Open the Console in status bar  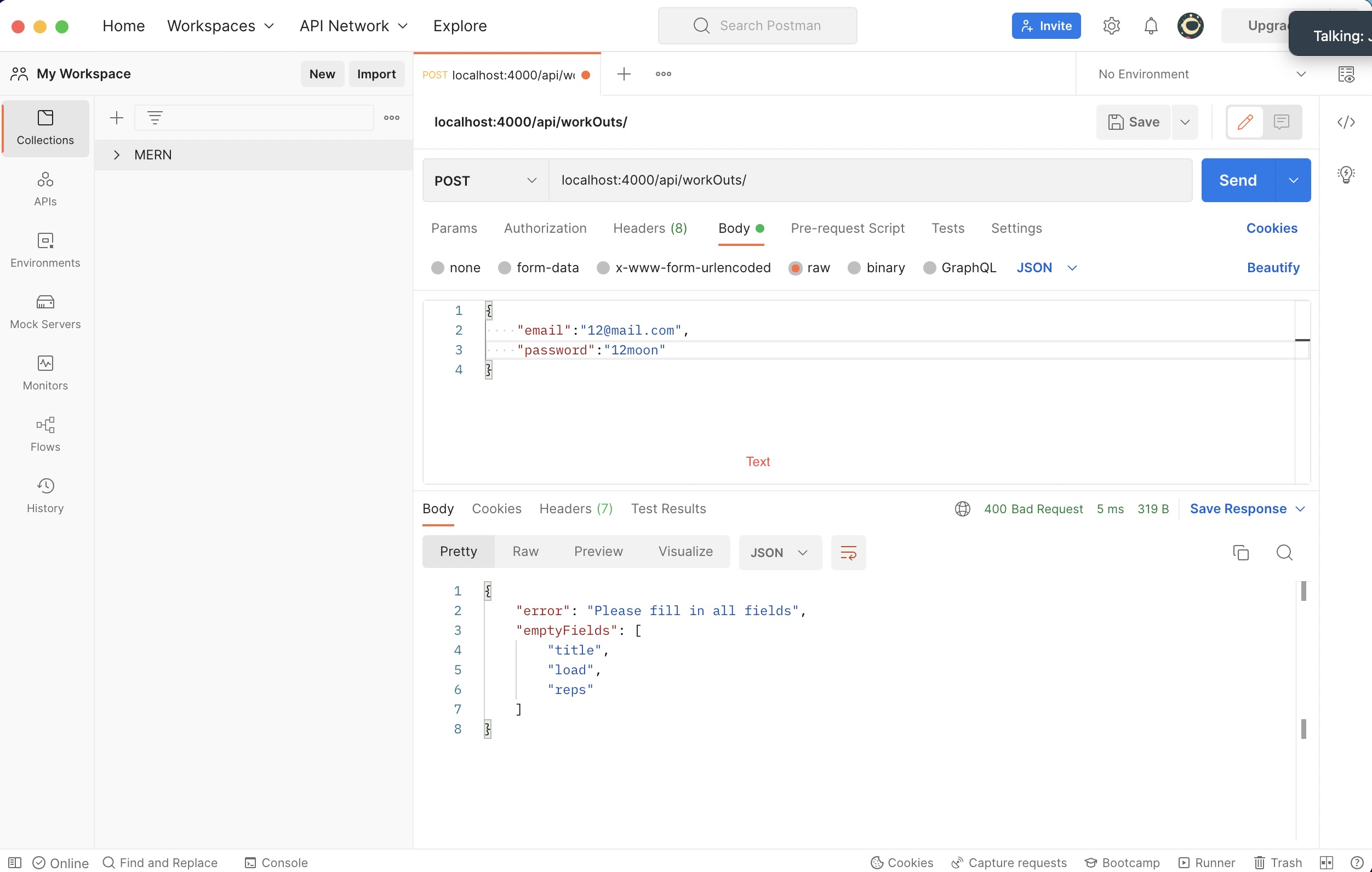click(x=276, y=862)
